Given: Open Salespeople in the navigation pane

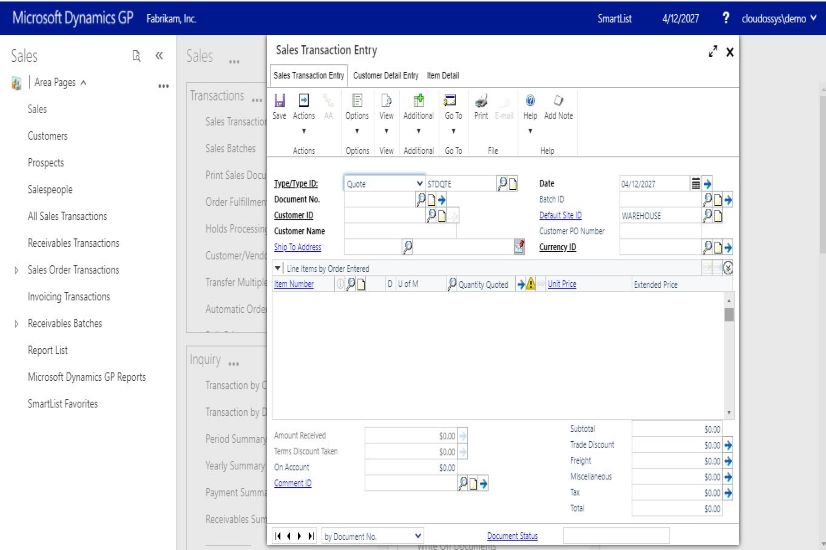Looking at the screenshot, I should click(50, 190).
